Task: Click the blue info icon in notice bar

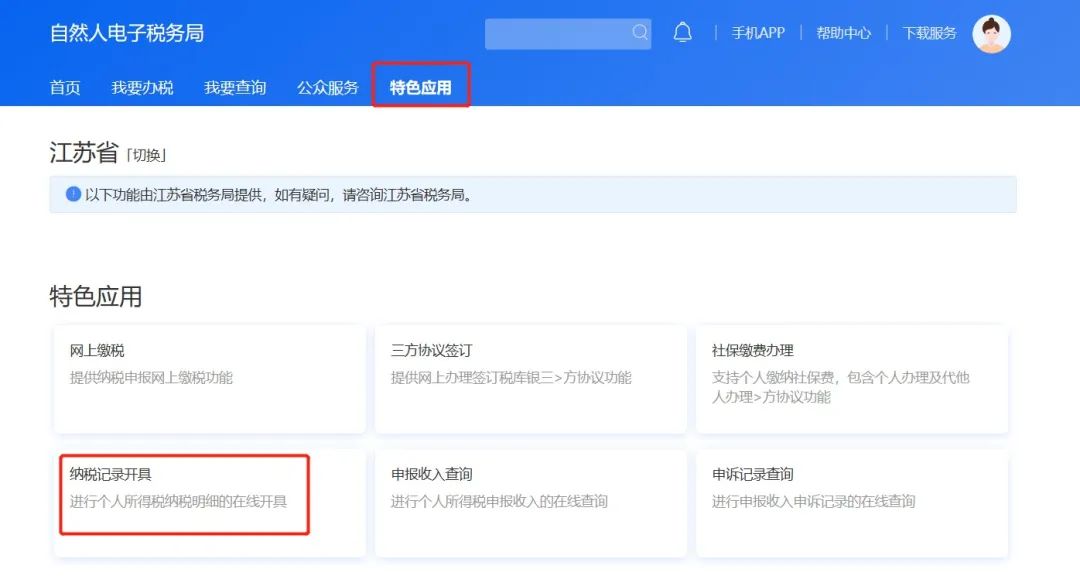Action: [73, 194]
